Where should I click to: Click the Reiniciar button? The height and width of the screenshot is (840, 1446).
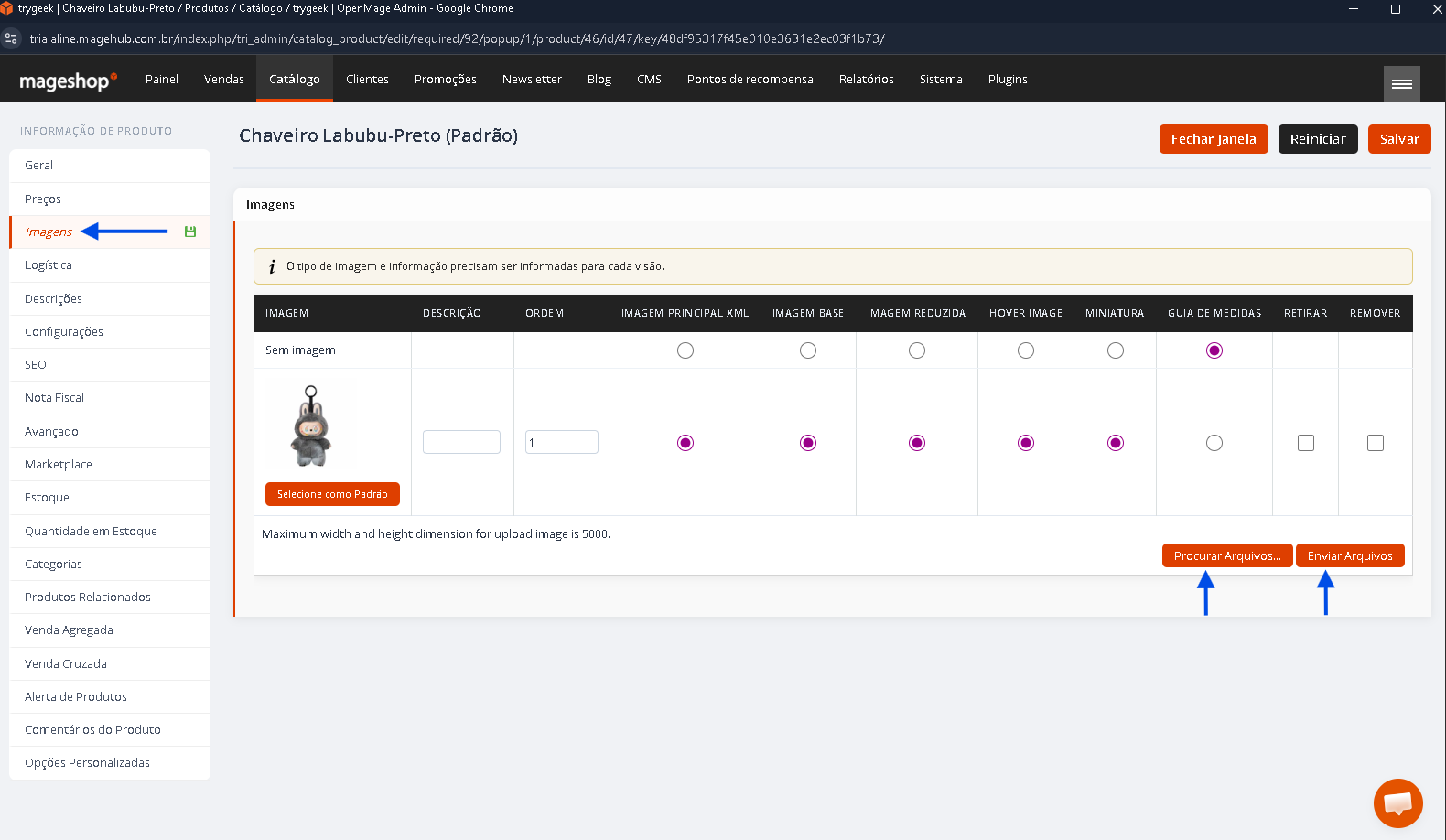(1318, 139)
